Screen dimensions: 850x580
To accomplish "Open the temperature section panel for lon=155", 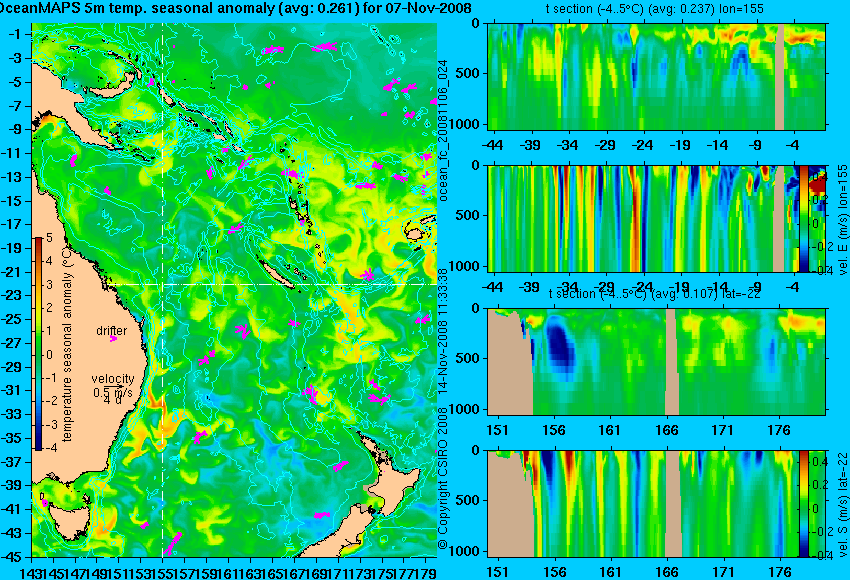I will click(656, 76).
